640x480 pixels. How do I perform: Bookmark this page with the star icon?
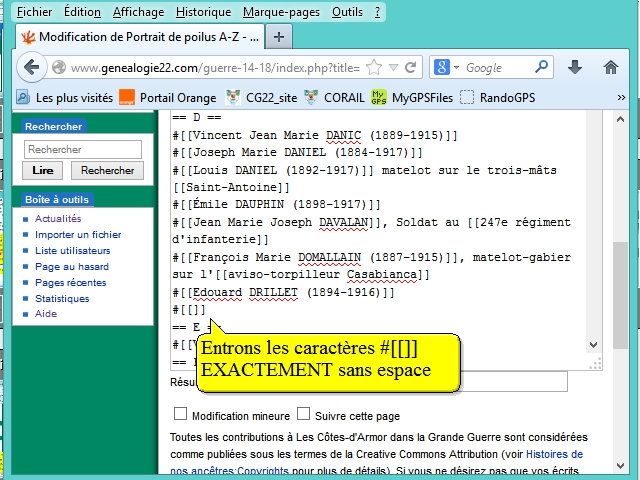click(373, 67)
